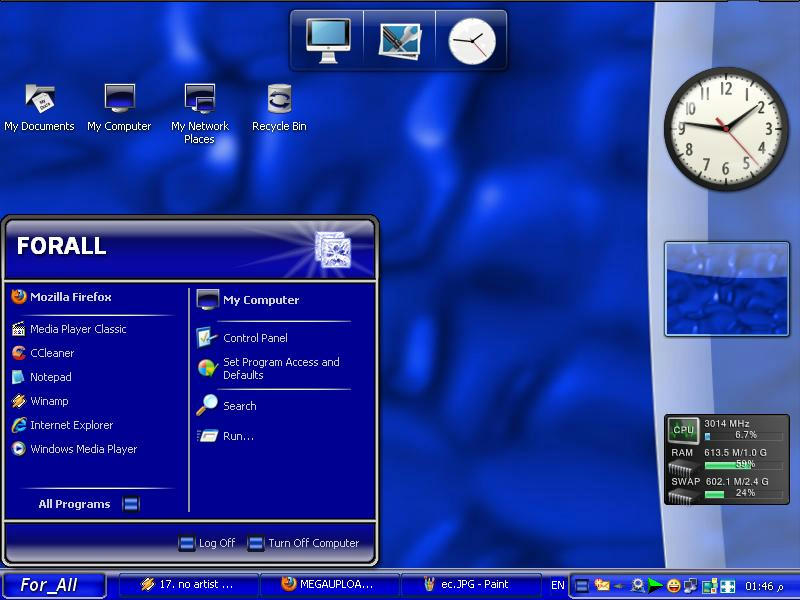Open the Run... dialog

(x=226, y=436)
